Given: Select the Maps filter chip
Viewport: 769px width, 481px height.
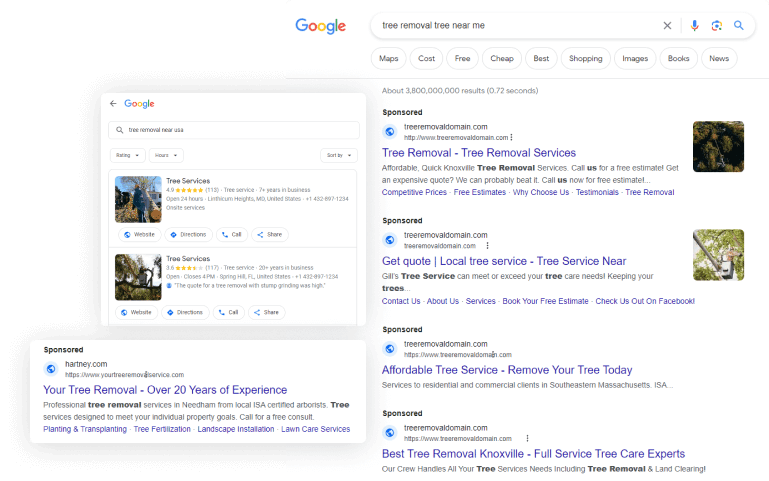Looking at the screenshot, I should coord(388,58).
